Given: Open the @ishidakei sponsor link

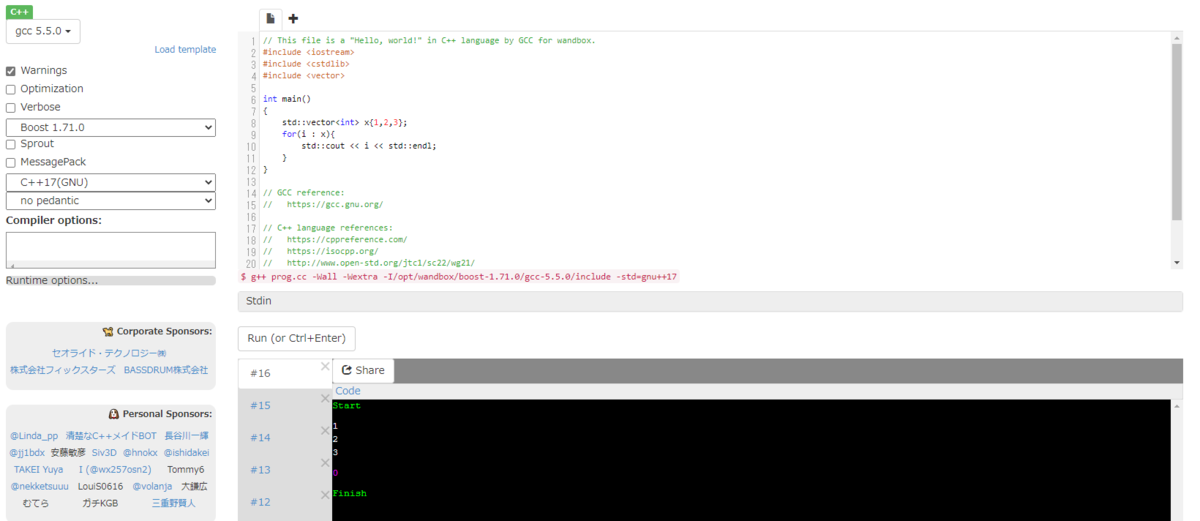Looking at the screenshot, I should pos(186,453).
